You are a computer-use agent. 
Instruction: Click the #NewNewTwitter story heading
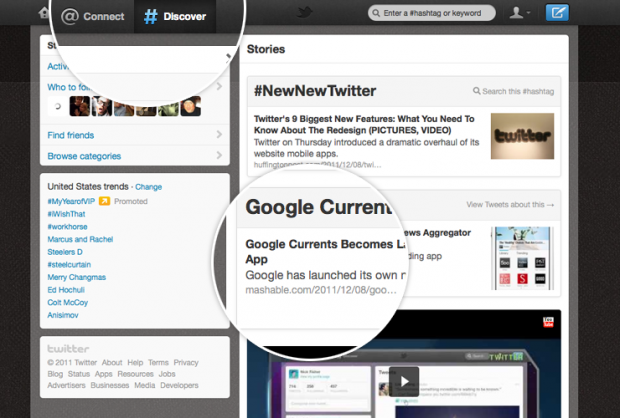pos(315,91)
